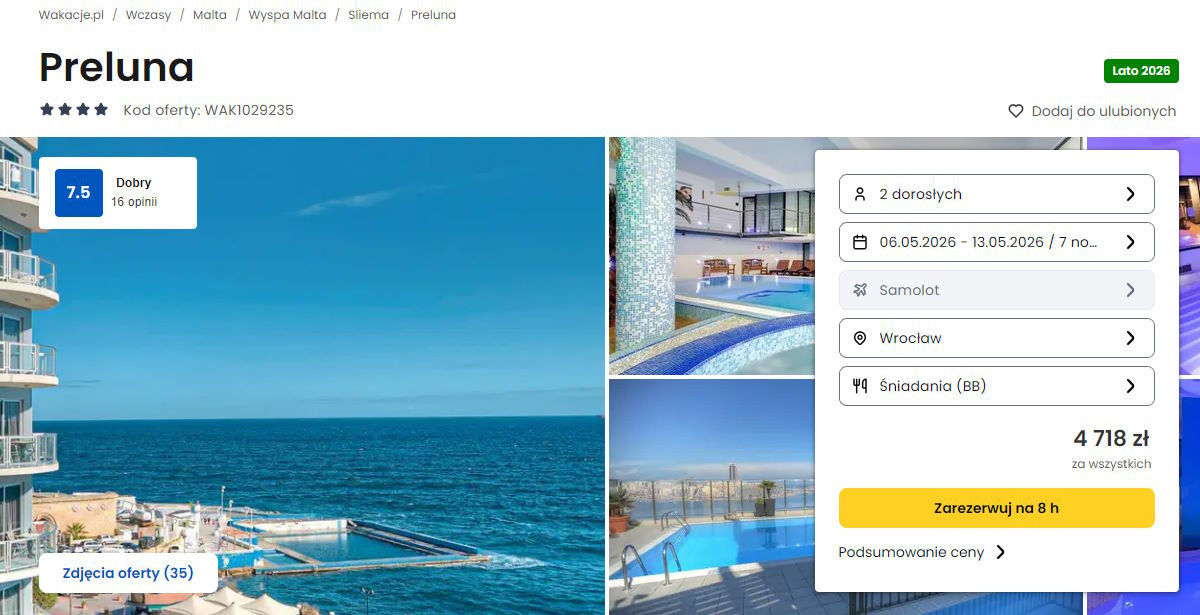Open the Śniadania (BB) meal plan dropdown
Screen dimensions: 1200x615
(x=997, y=386)
